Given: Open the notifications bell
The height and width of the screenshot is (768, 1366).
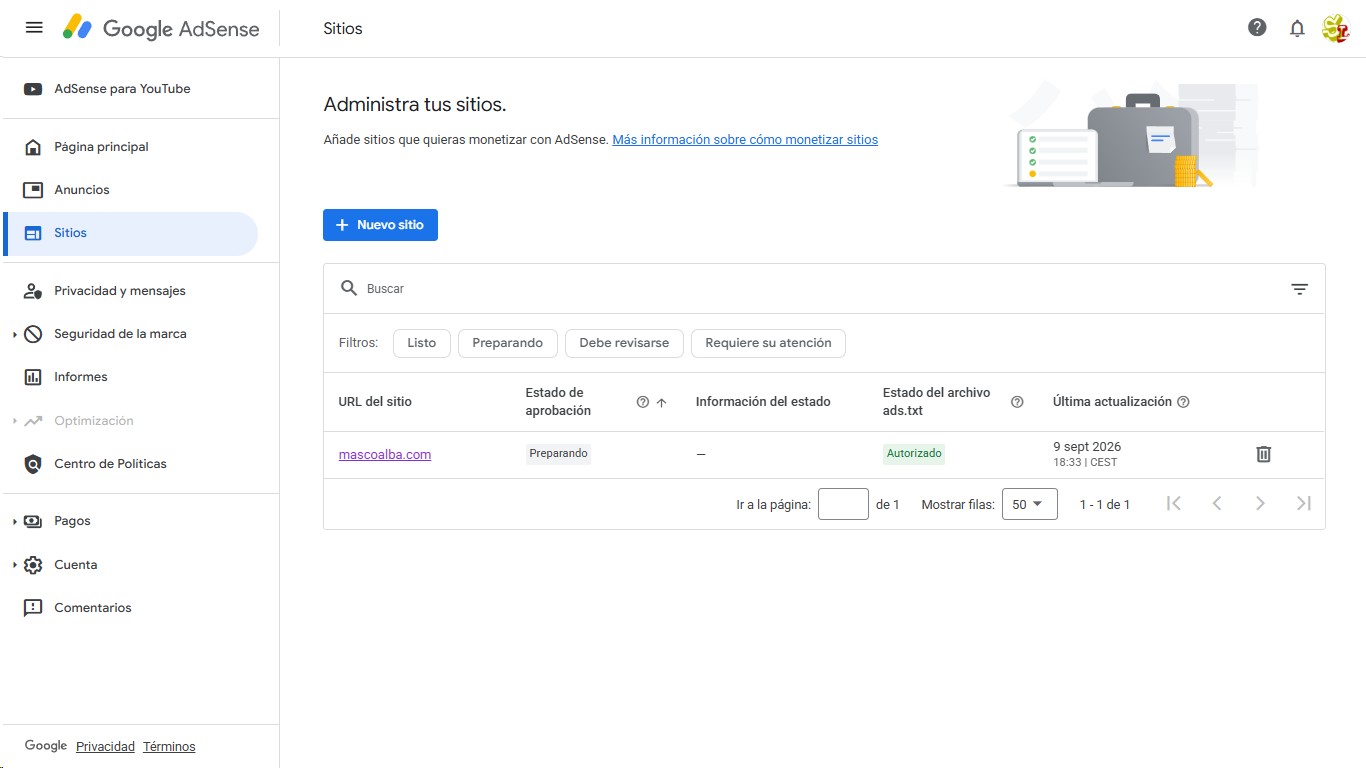Looking at the screenshot, I should tap(1297, 28).
